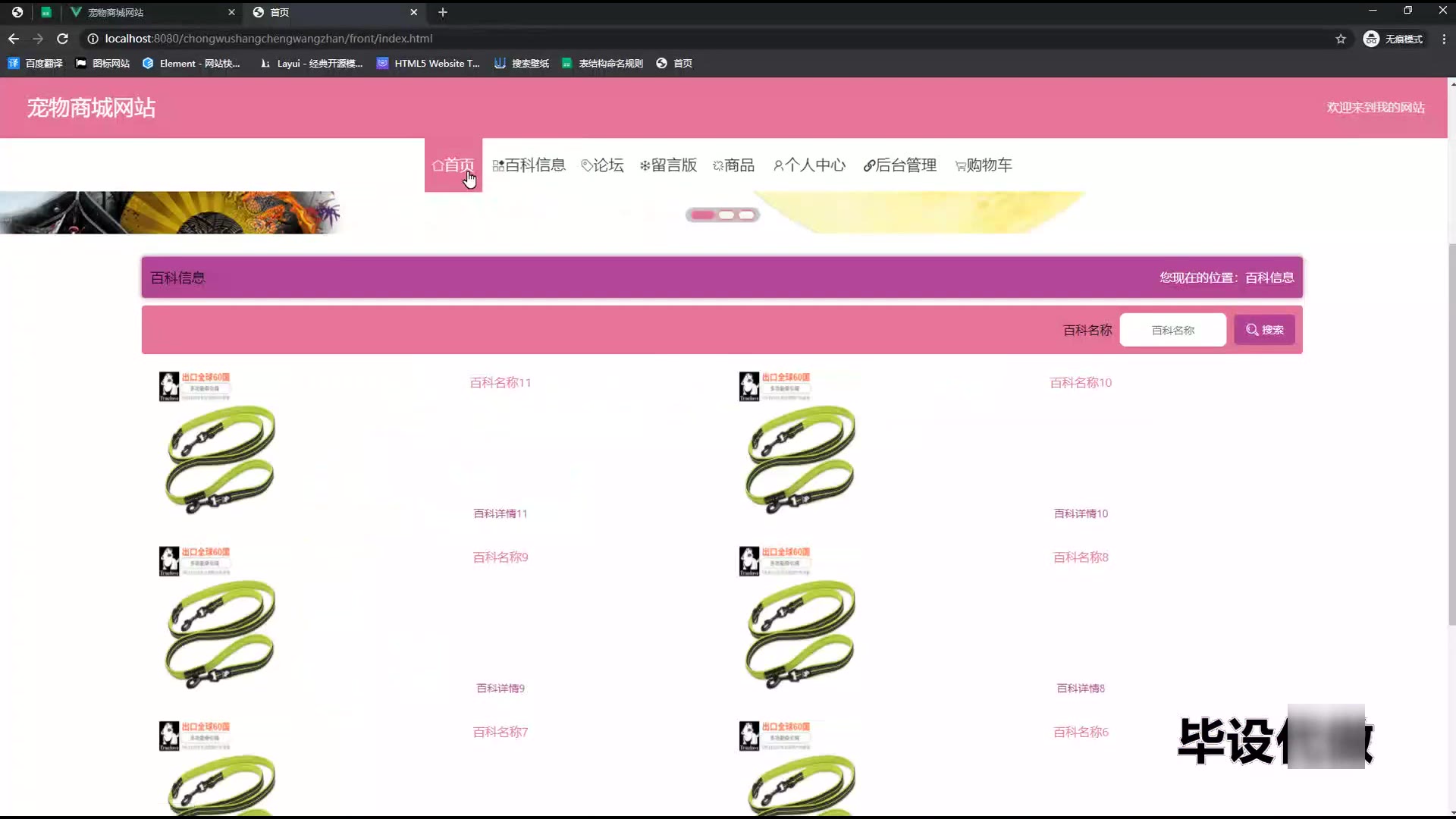Reload the current page
This screenshot has height=819, width=1456.
[63, 39]
